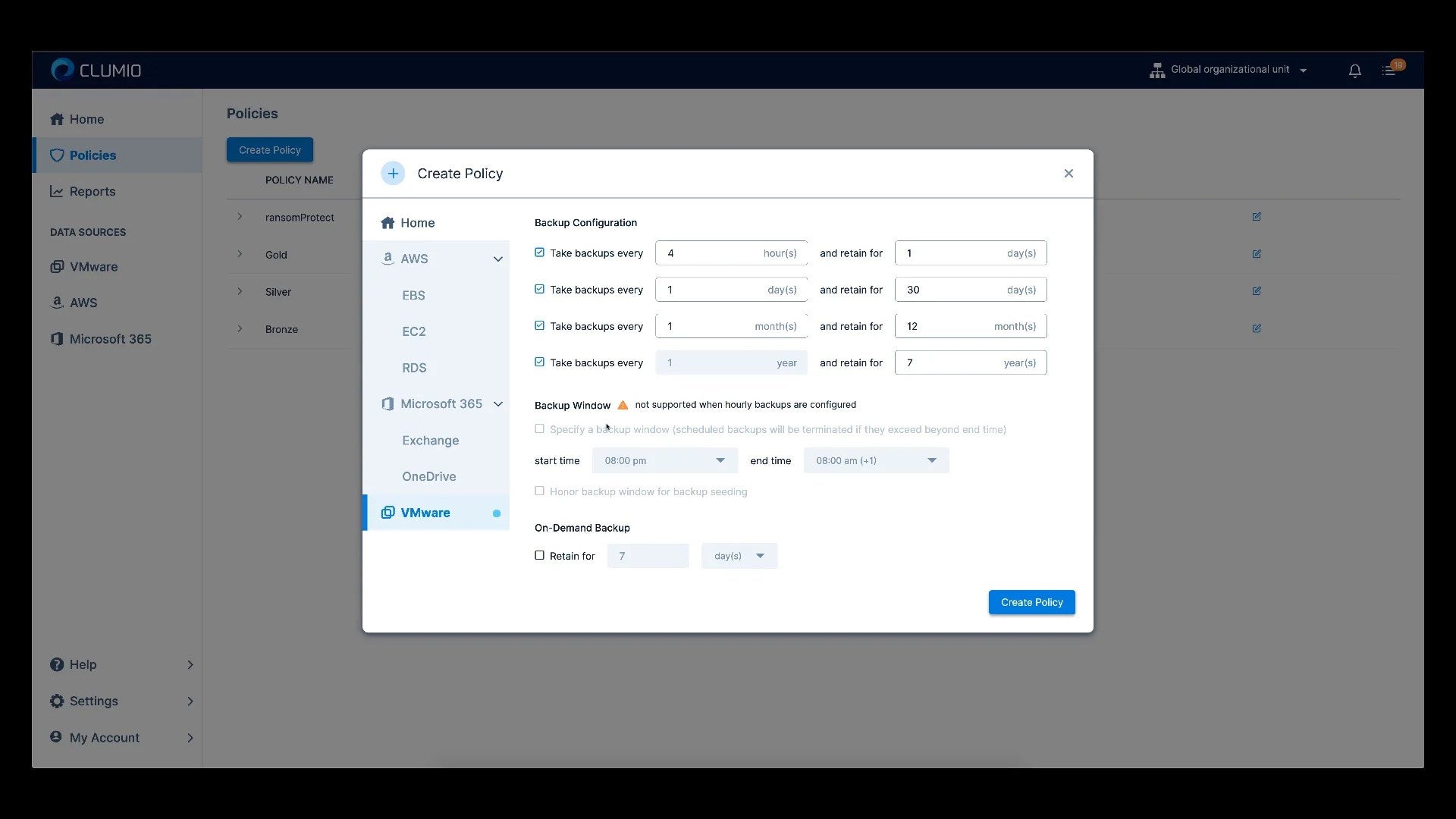1456x819 pixels.
Task: Open the end time 08:00 am dropdown
Action: [877, 460]
